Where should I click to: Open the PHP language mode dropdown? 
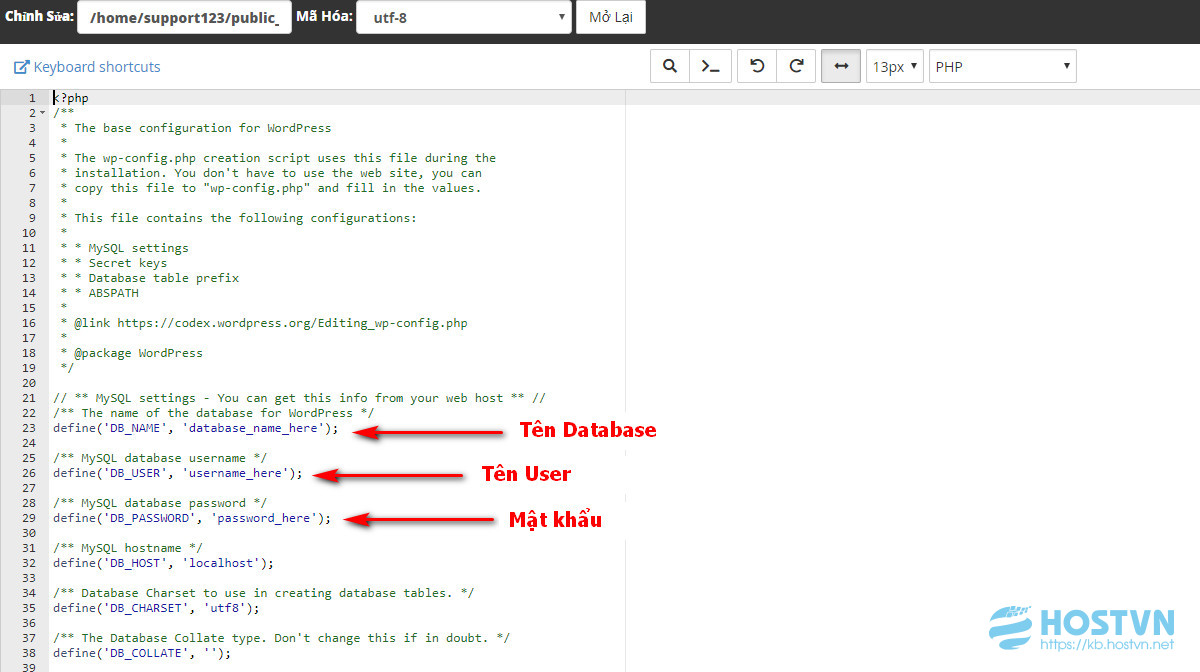(1003, 67)
